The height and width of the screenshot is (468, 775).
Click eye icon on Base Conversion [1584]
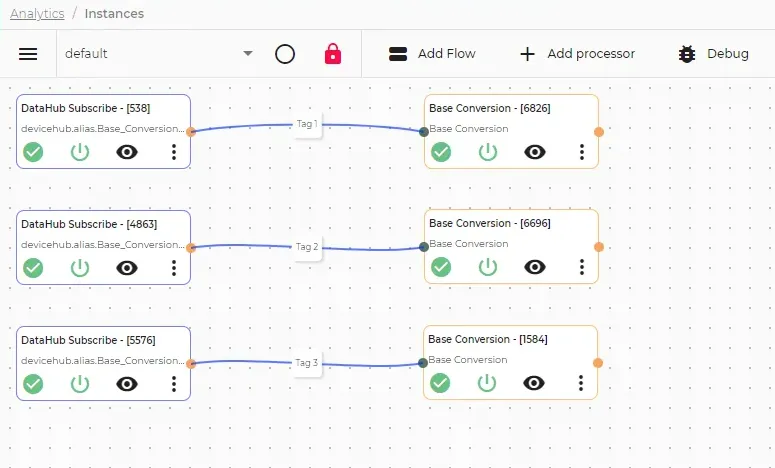(534, 383)
